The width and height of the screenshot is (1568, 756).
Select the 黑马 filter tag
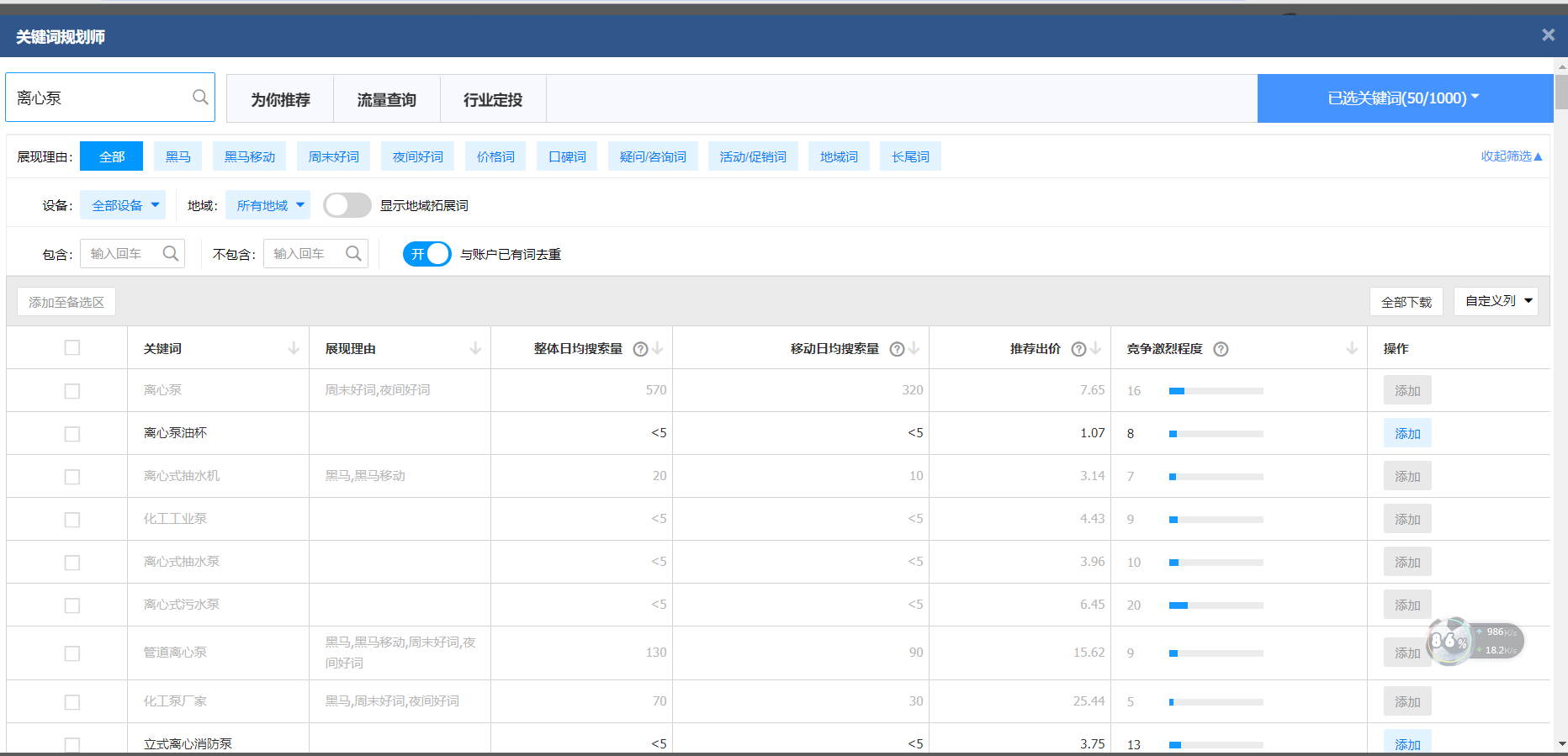[177, 156]
